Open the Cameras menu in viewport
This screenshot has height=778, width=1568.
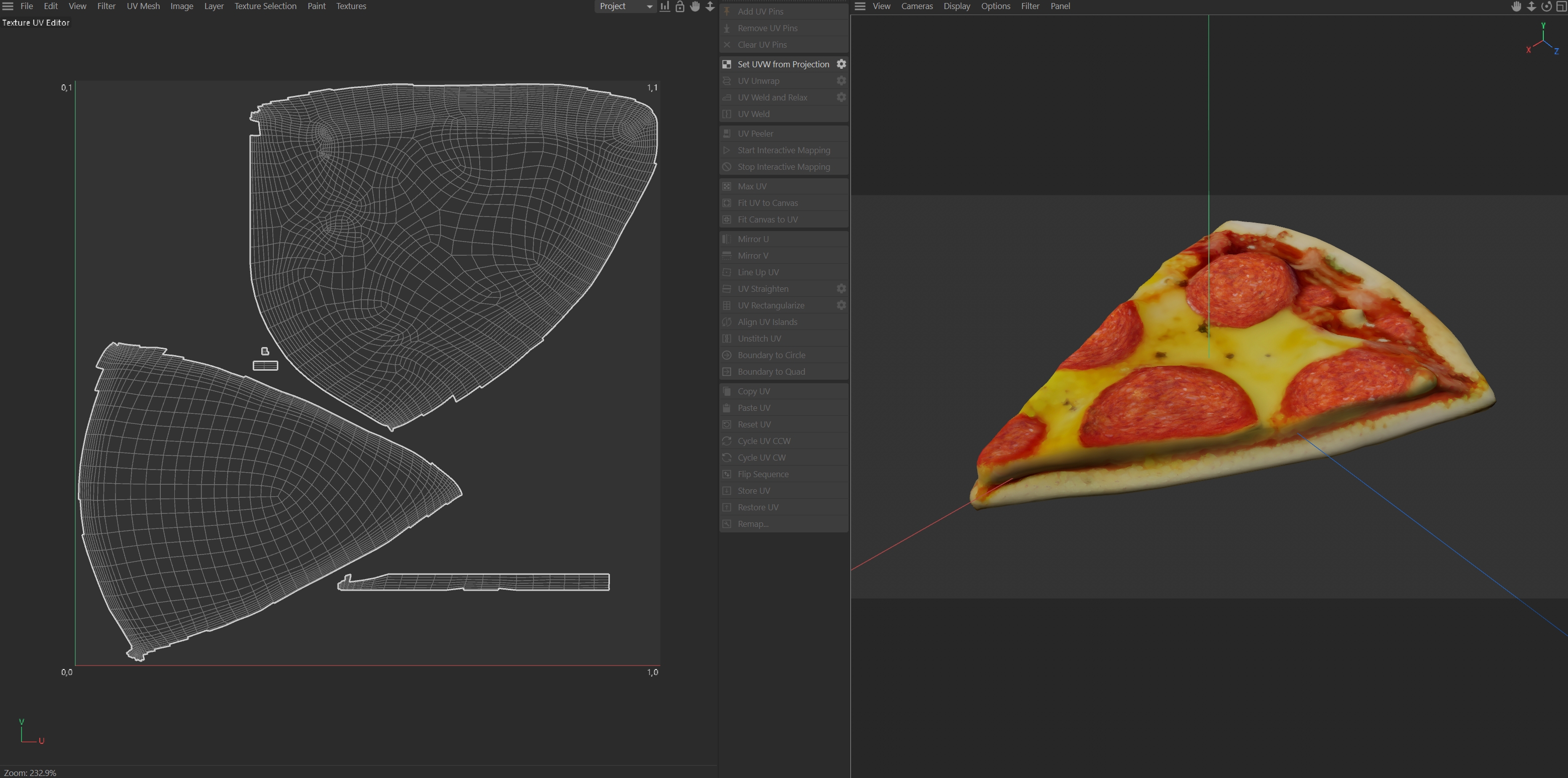pyautogui.click(x=917, y=6)
